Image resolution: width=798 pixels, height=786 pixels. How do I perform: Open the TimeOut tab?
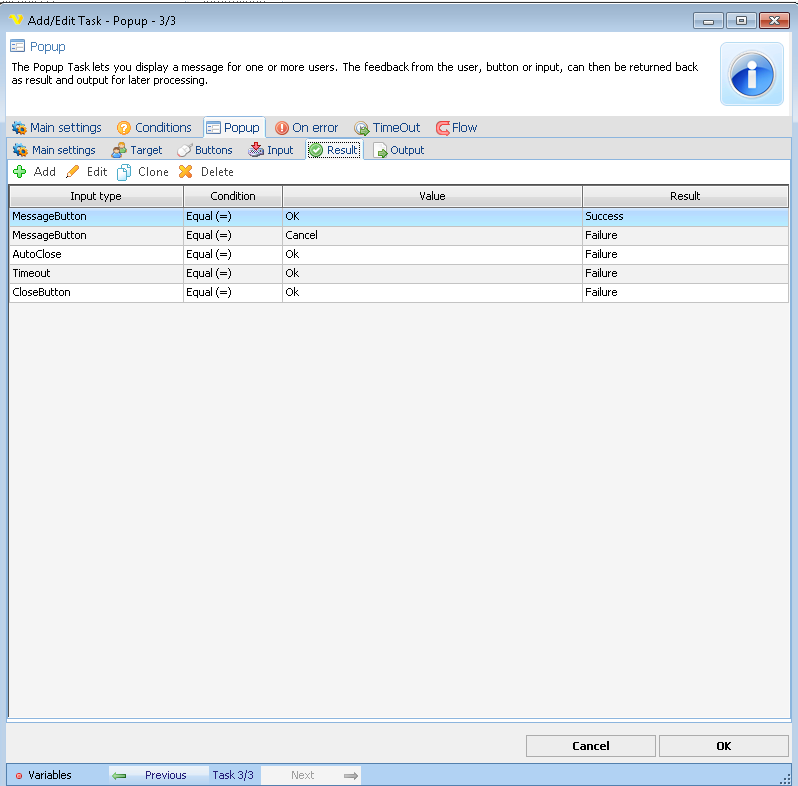click(387, 128)
